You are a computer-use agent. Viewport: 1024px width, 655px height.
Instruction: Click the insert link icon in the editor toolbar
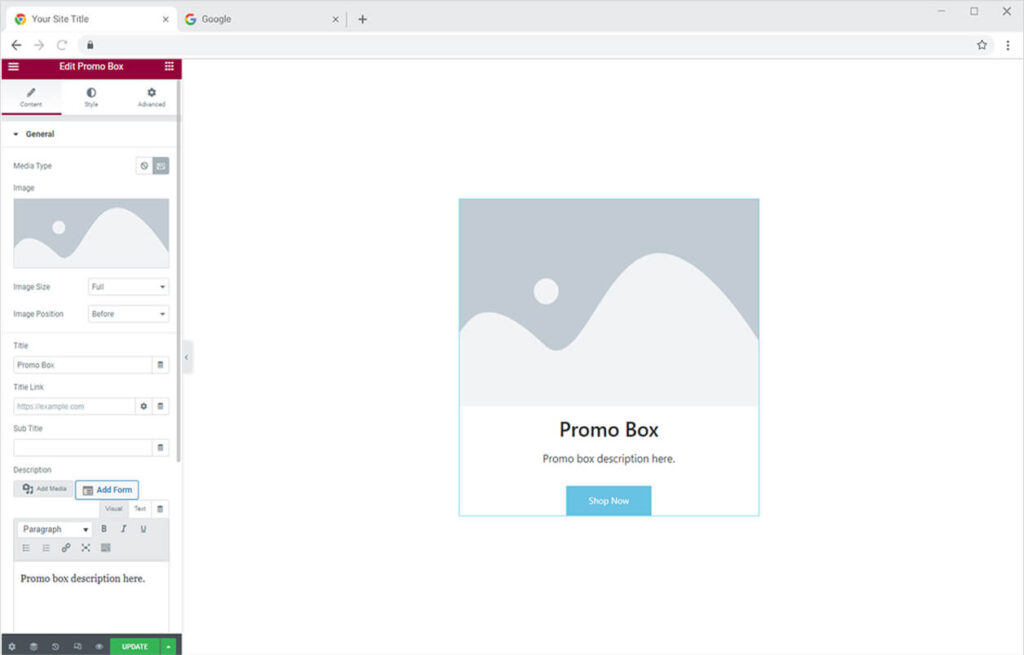[66, 548]
